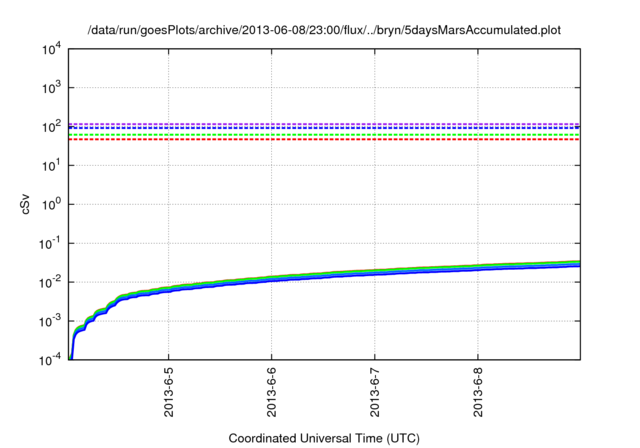Click the accumulated dose curve
The image size is (640, 448).
324,275
